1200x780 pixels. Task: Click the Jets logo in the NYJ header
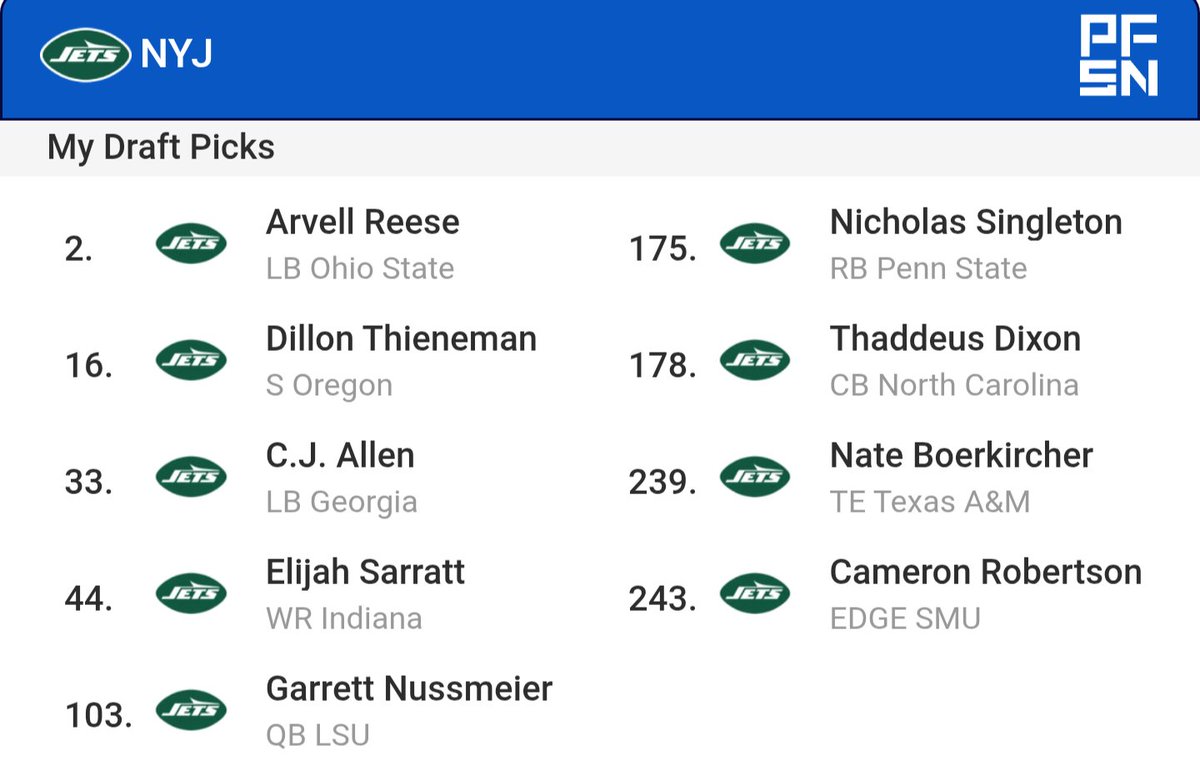(86, 54)
